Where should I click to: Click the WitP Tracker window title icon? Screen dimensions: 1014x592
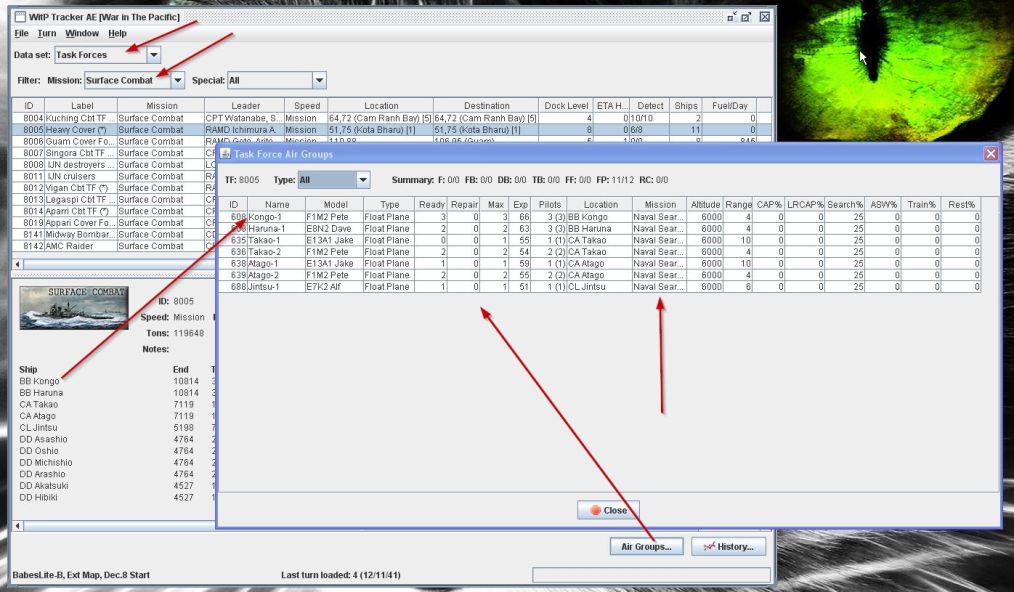[x=20, y=17]
